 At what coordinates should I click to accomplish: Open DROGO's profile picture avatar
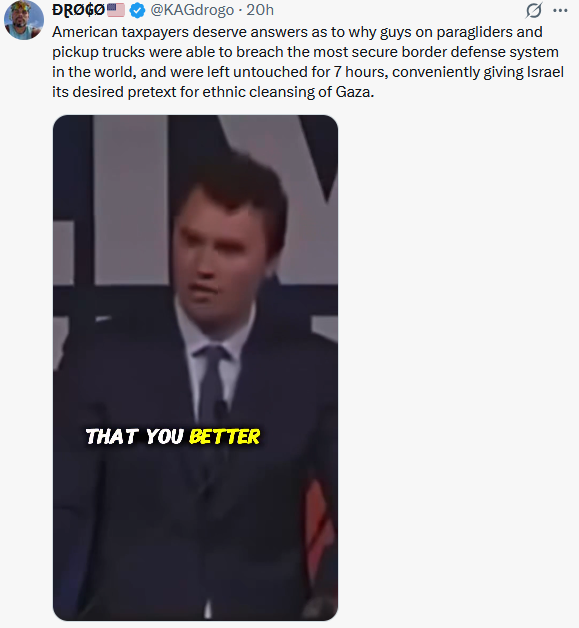pyautogui.click(x=24, y=20)
